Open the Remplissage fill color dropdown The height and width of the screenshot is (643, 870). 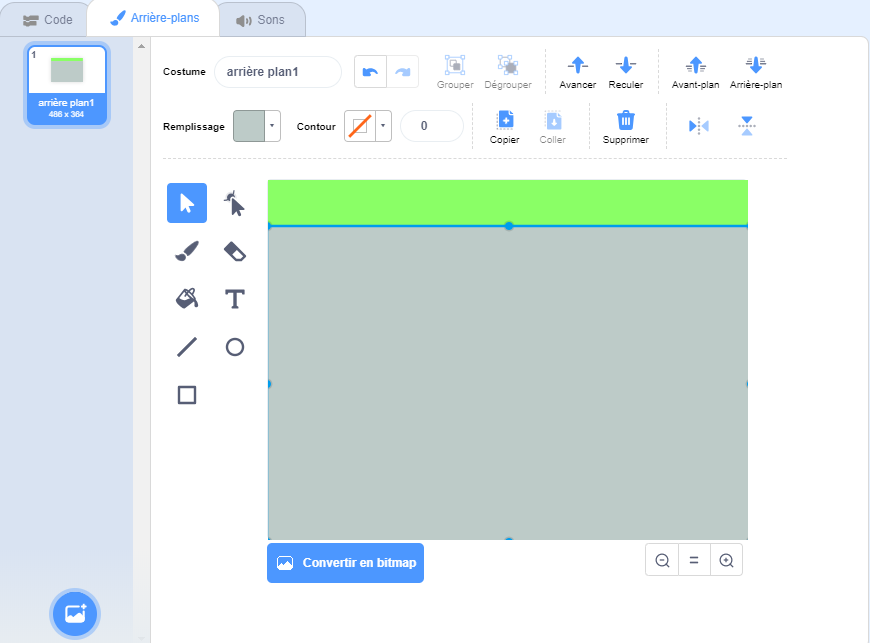click(273, 126)
